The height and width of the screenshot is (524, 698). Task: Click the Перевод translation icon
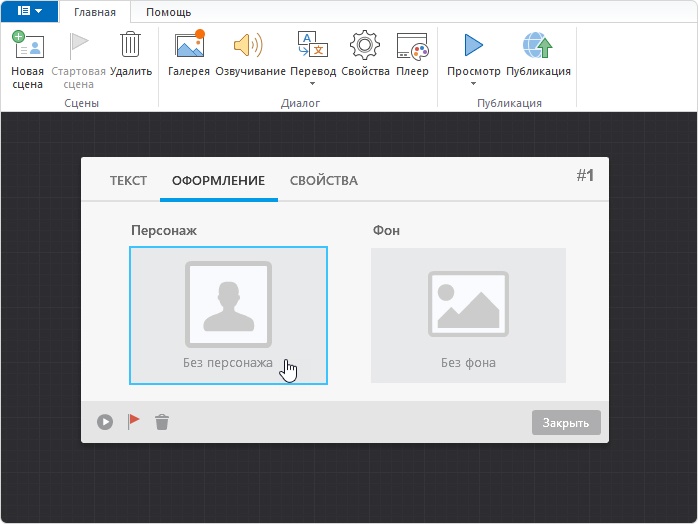tap(313, 45)
